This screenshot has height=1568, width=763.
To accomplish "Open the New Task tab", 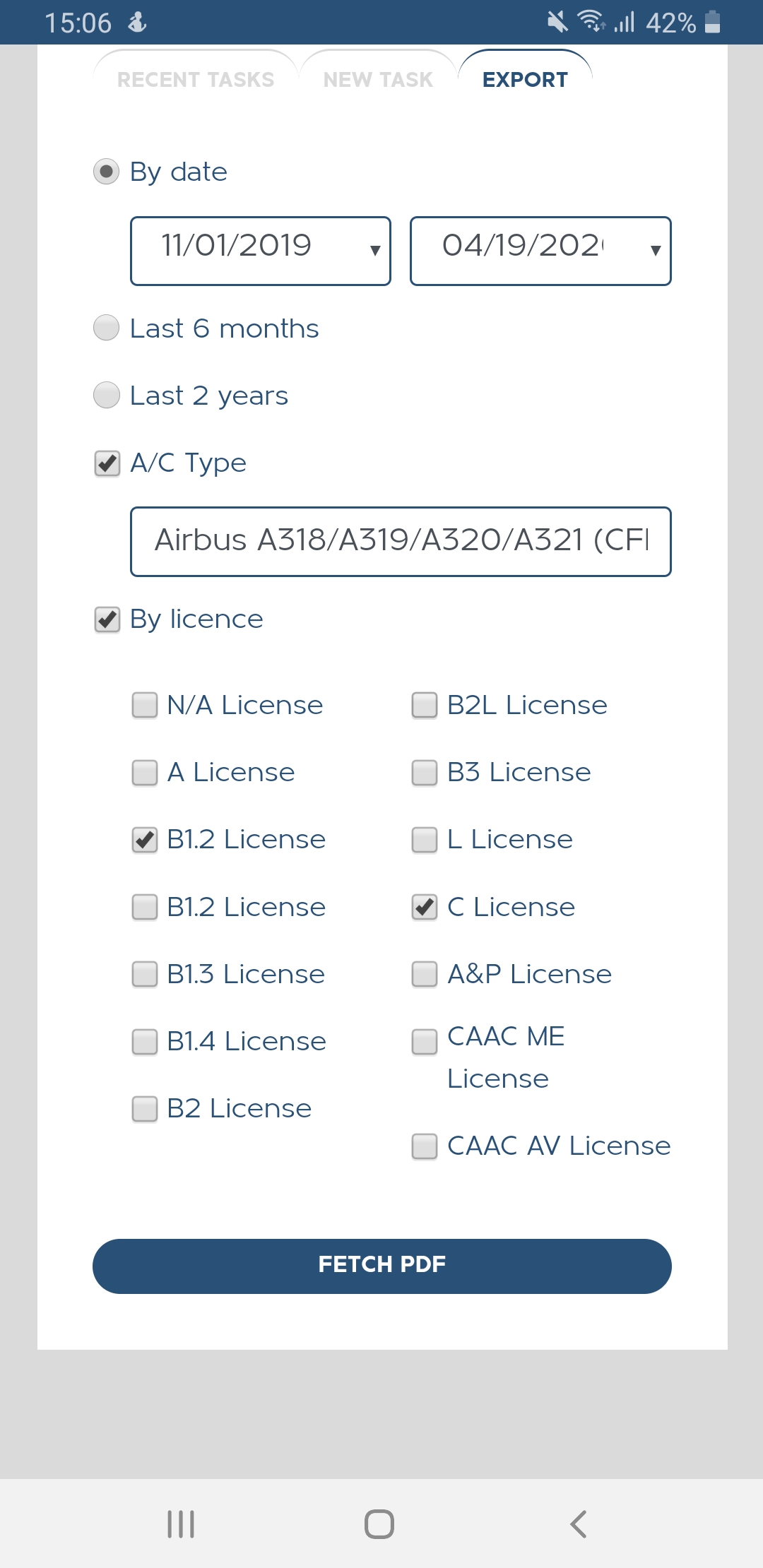I will (x=378, y=79).
